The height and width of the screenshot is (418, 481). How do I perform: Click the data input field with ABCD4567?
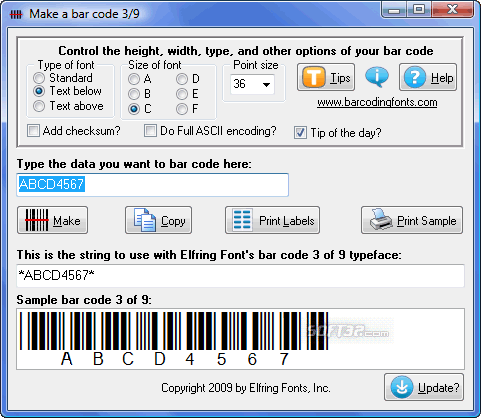point(153,185)
